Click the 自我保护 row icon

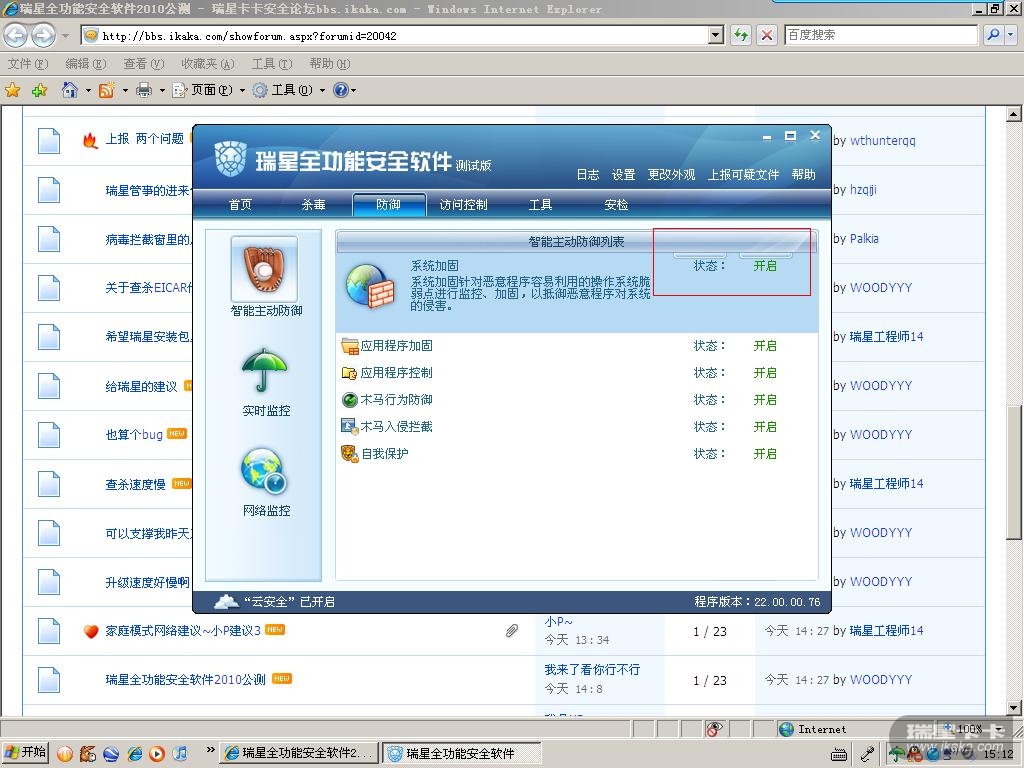[349, 453]
